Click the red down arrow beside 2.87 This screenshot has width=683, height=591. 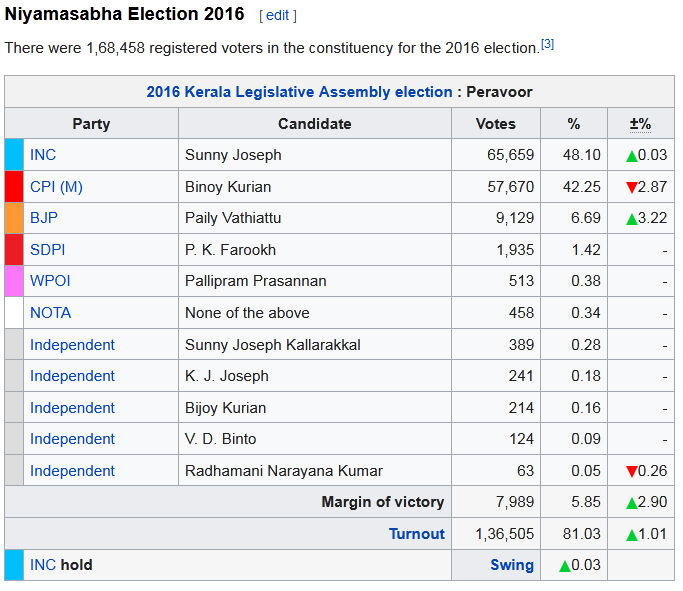[x=632, y=187]
